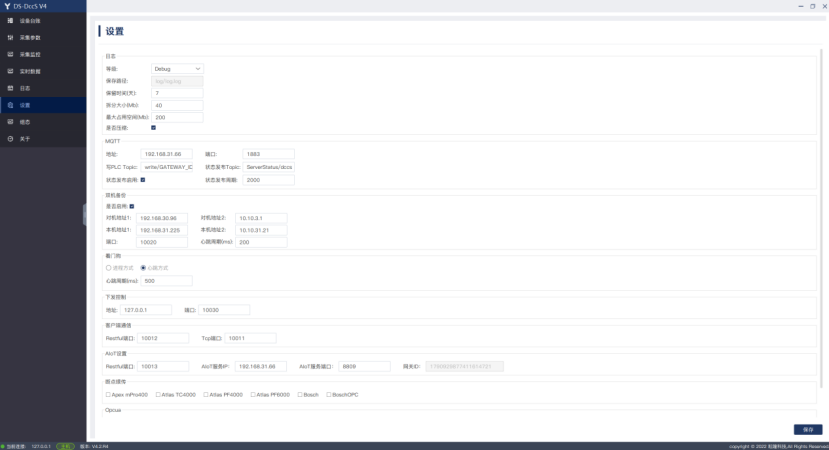Click the 写PLC Topic field
The image size is (829, 450).
[167, 167]
